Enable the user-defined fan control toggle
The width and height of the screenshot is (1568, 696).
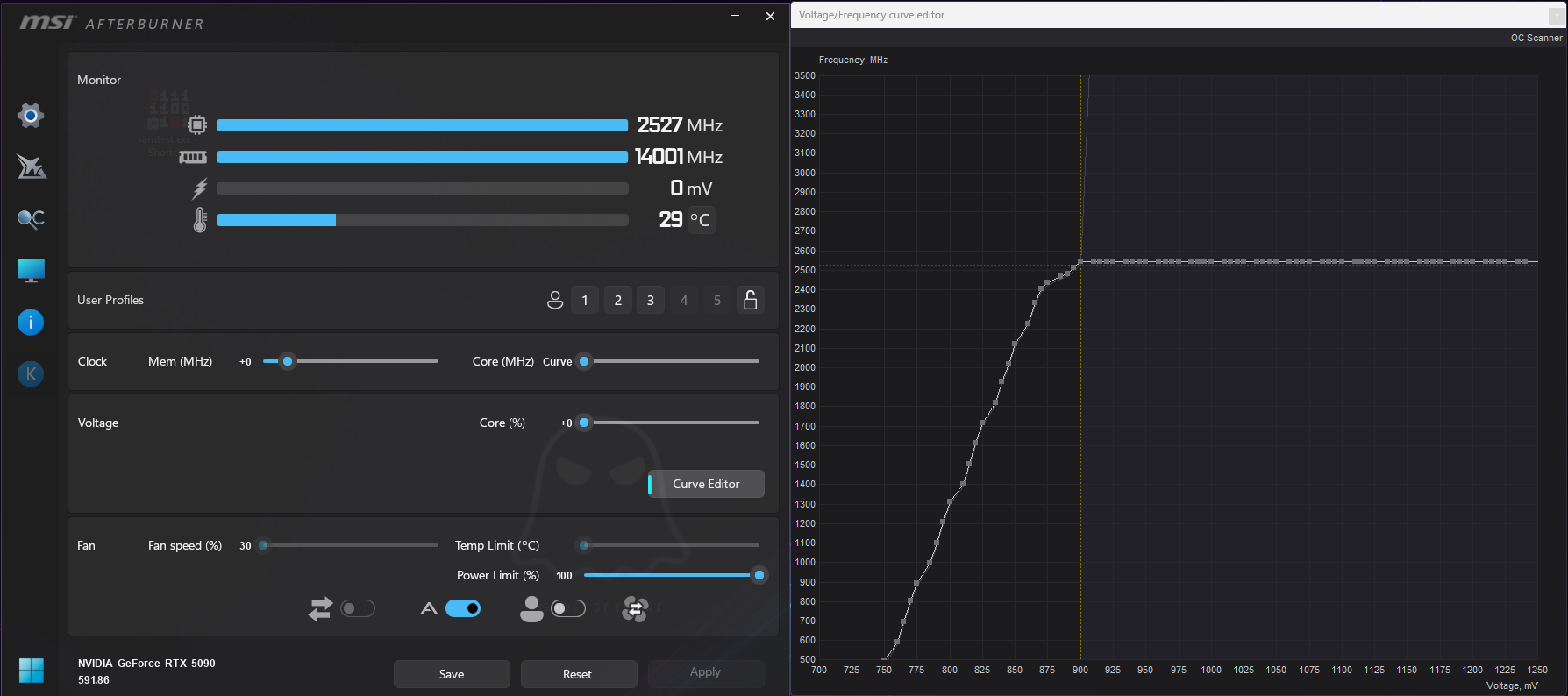point(568,608)
